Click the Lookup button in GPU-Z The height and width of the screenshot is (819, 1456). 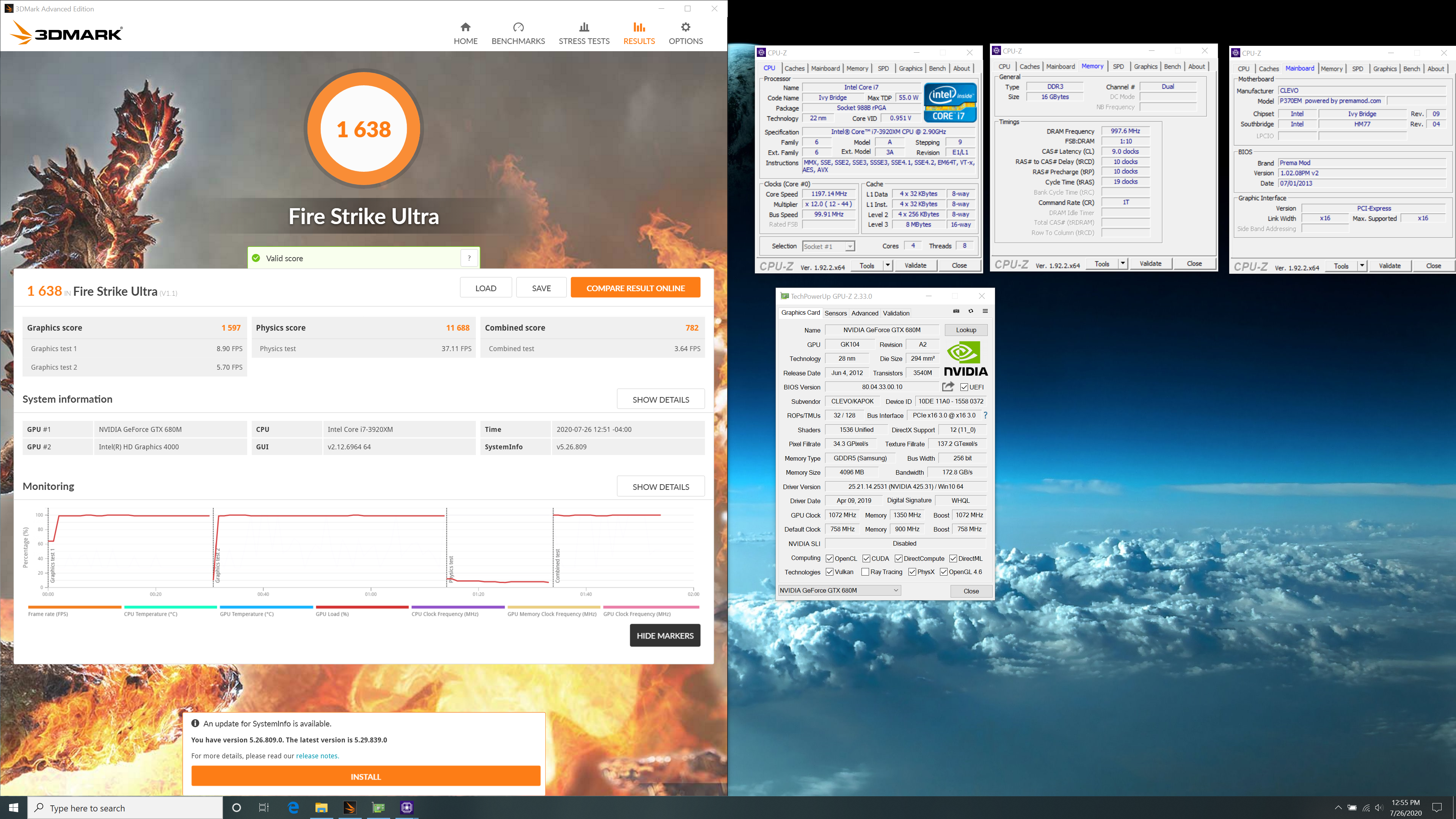point(965,330)
